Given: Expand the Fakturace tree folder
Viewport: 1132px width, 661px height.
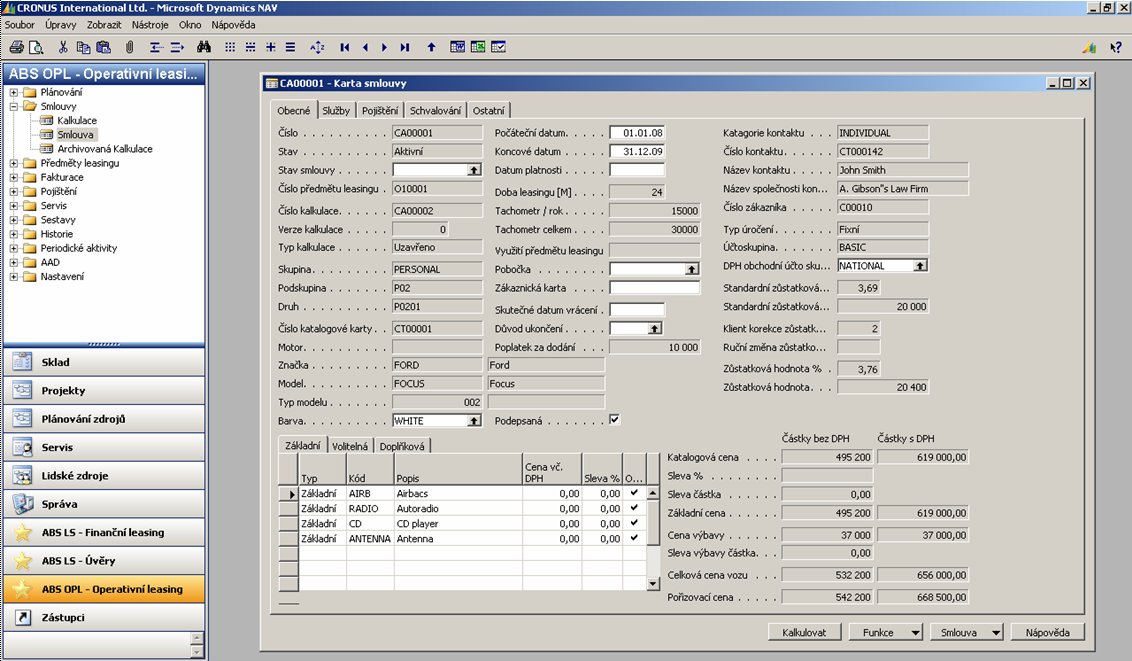Looking at the screenshot, I should [x=14, y=178].
